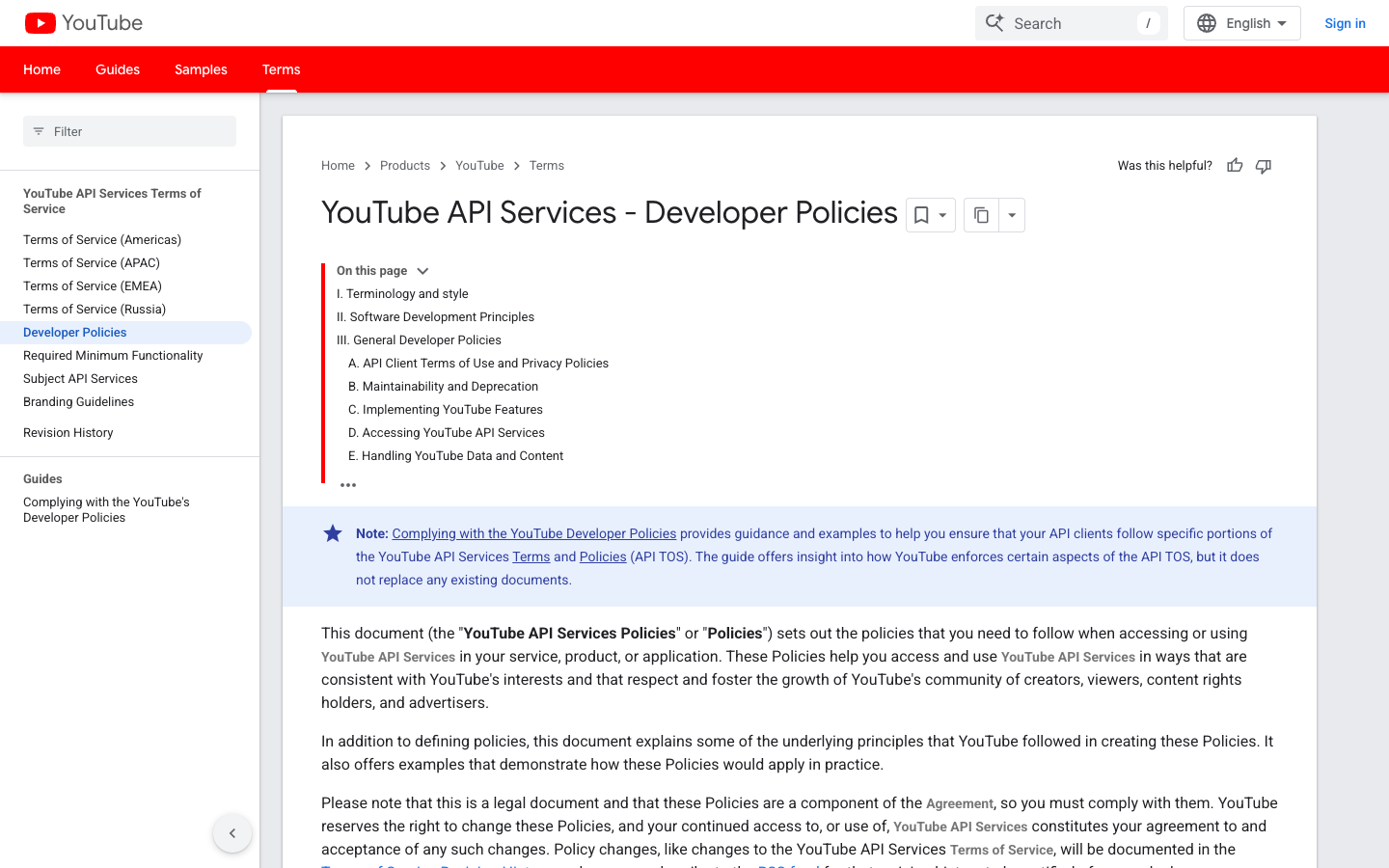Click the globe language icon
This screenshot has width=1389, height=868.
[x=1207, y=23]
